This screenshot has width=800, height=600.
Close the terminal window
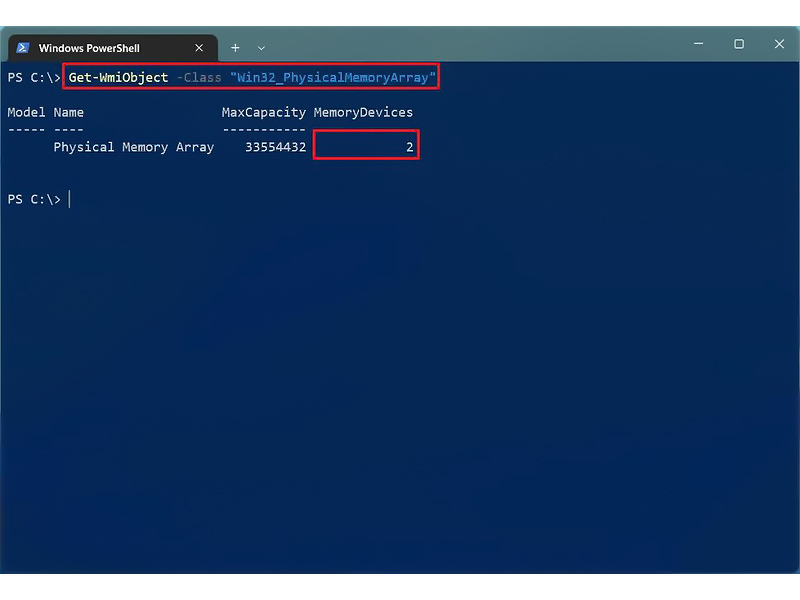[x=779, y=44]
